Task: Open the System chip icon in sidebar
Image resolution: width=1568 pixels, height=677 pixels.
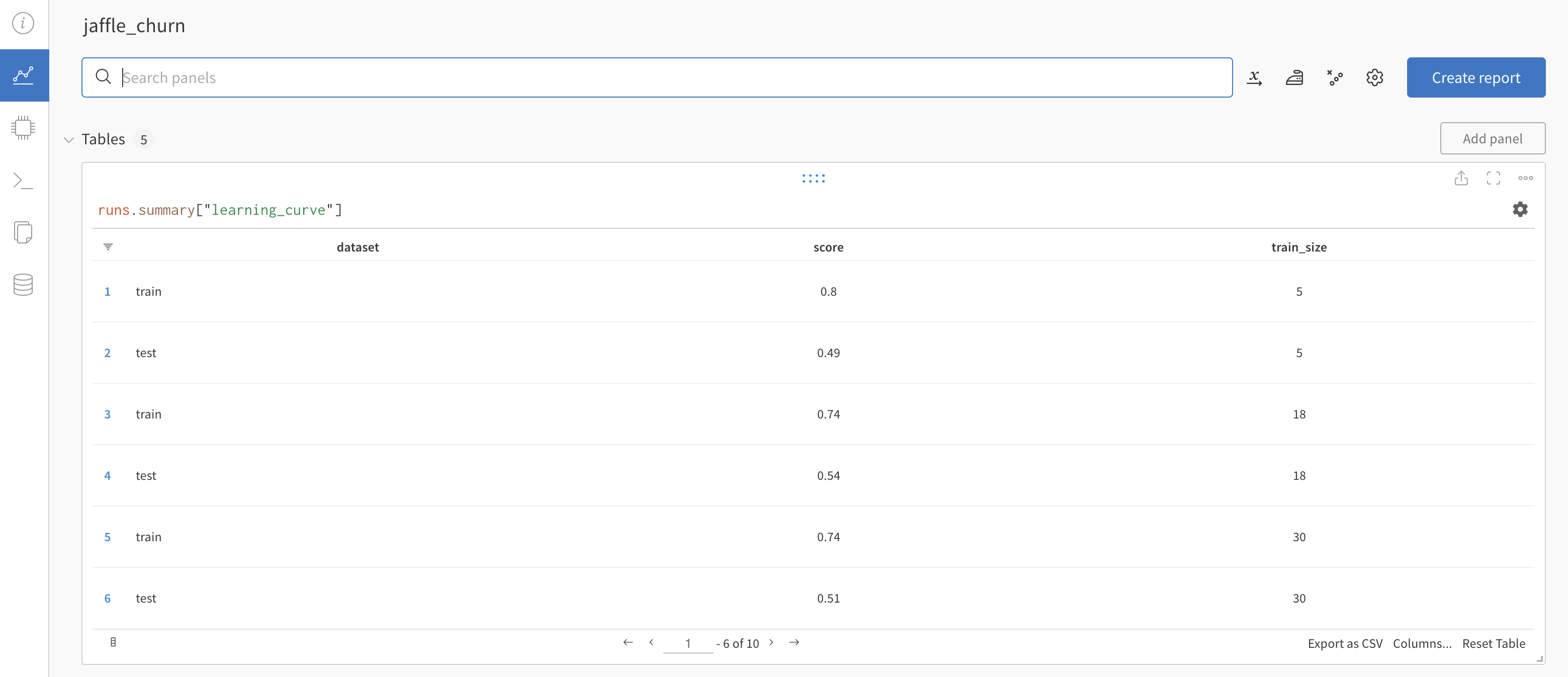Action: [x=23, y=128]
